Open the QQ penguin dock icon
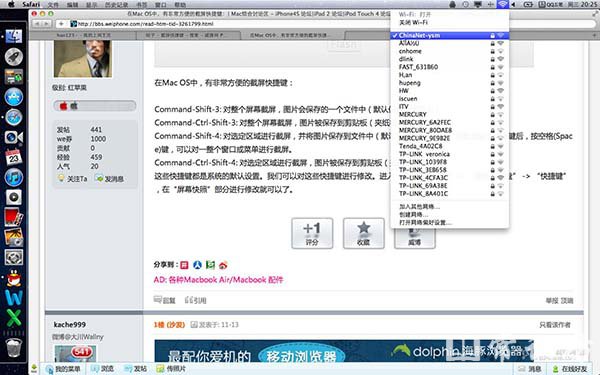600x375 pixels. click(14, 278)
